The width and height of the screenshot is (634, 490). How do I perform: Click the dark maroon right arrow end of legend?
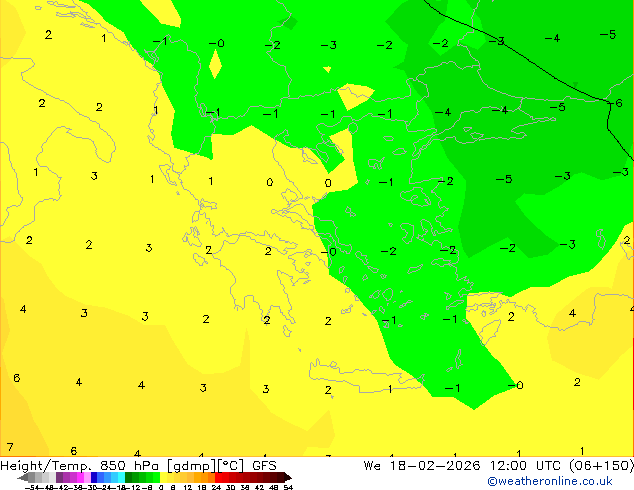[288, 477]
